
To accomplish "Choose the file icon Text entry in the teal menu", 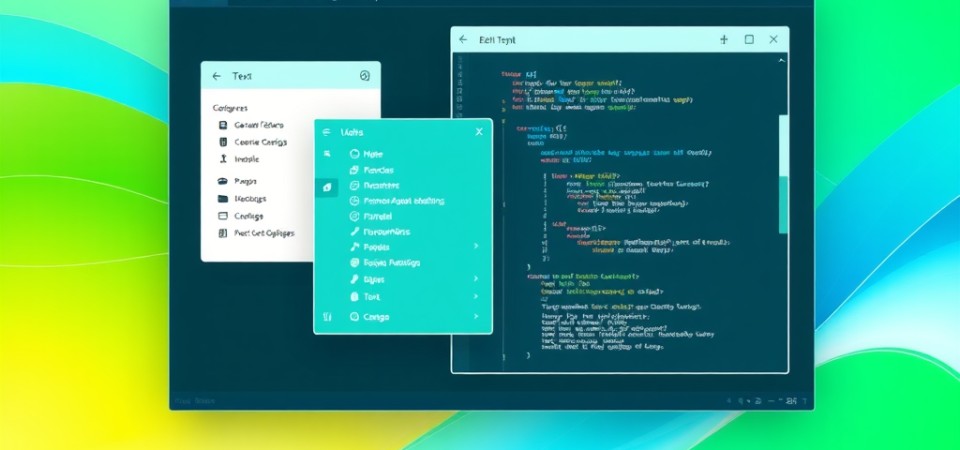I will (364, 297).
